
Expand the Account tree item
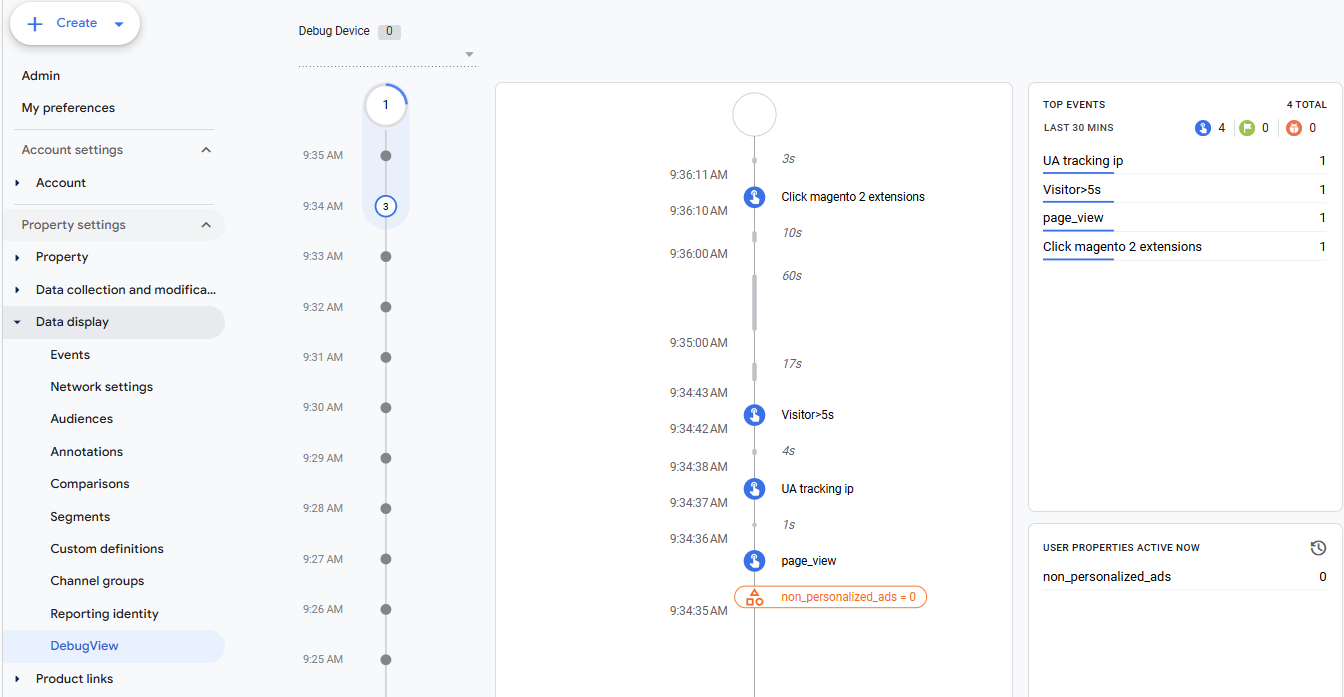(x=18, y=183)
